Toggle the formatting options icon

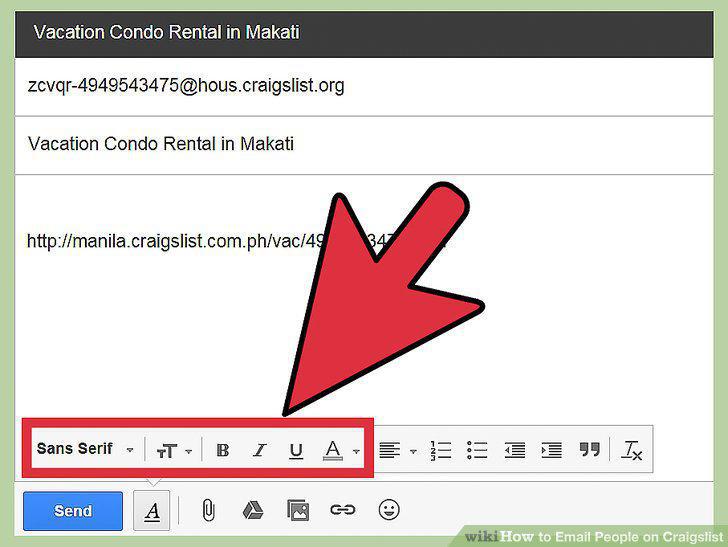pos(151,511)
